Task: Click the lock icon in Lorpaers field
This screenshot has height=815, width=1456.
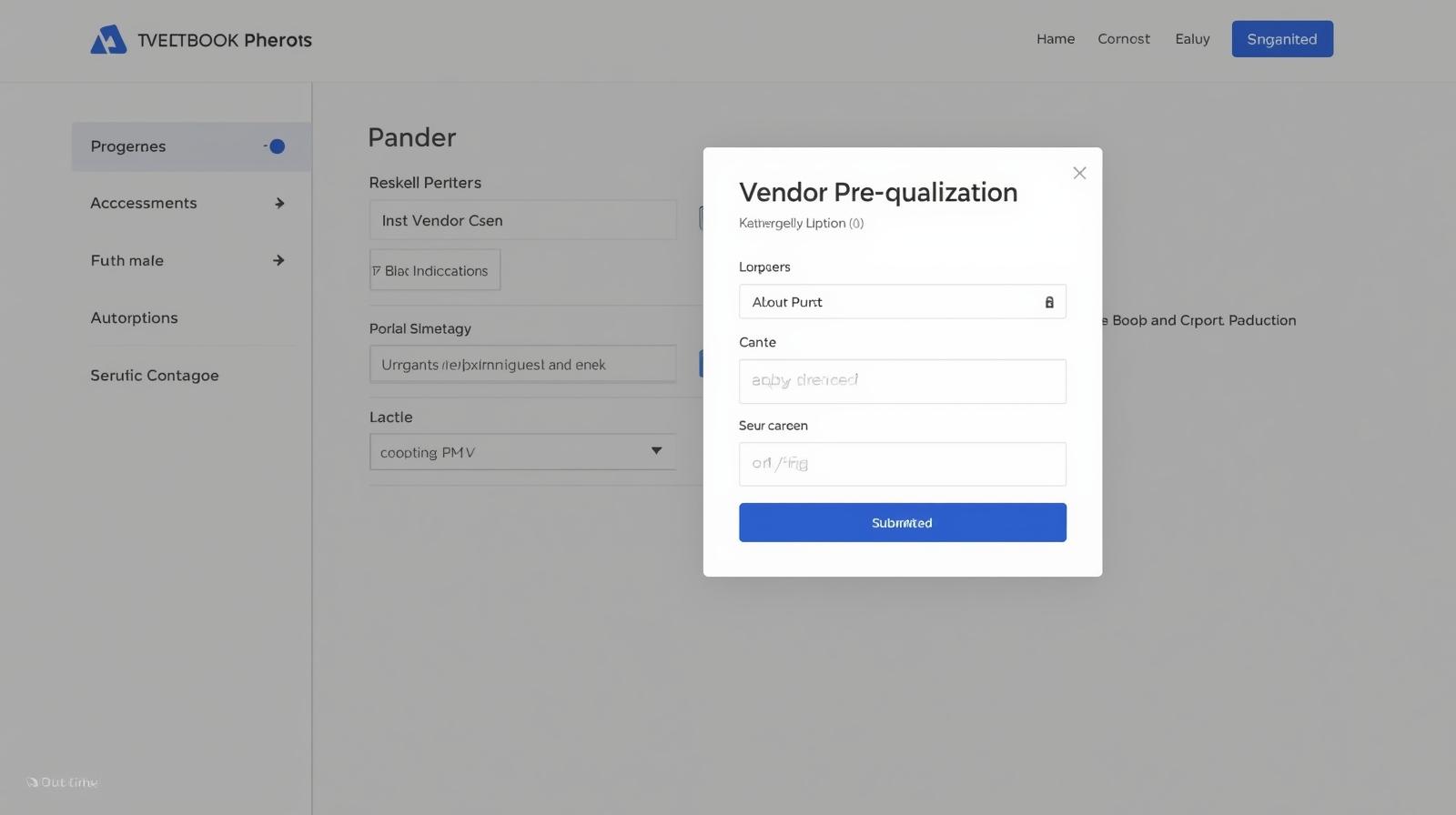Action: (1049, 302)
